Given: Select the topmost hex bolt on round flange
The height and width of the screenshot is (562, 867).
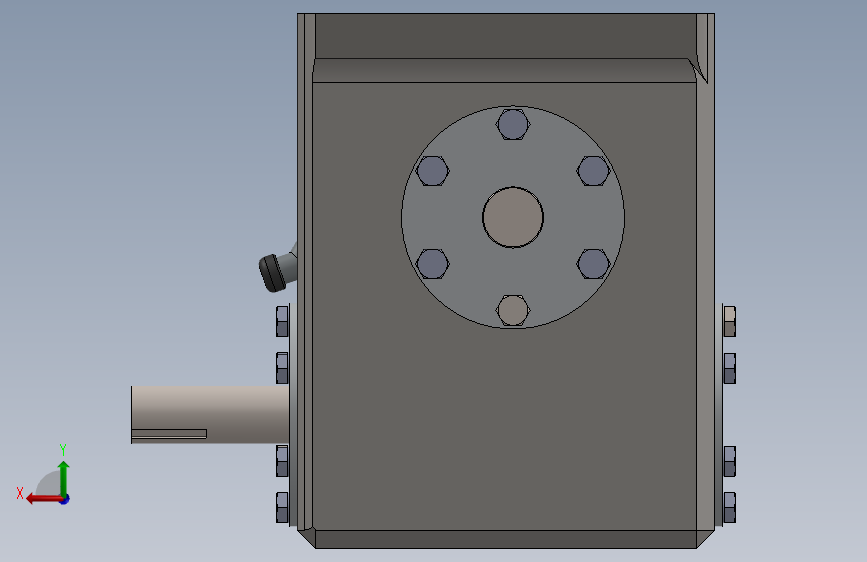Looking at the screenshot, I should (x=513, y=124).
